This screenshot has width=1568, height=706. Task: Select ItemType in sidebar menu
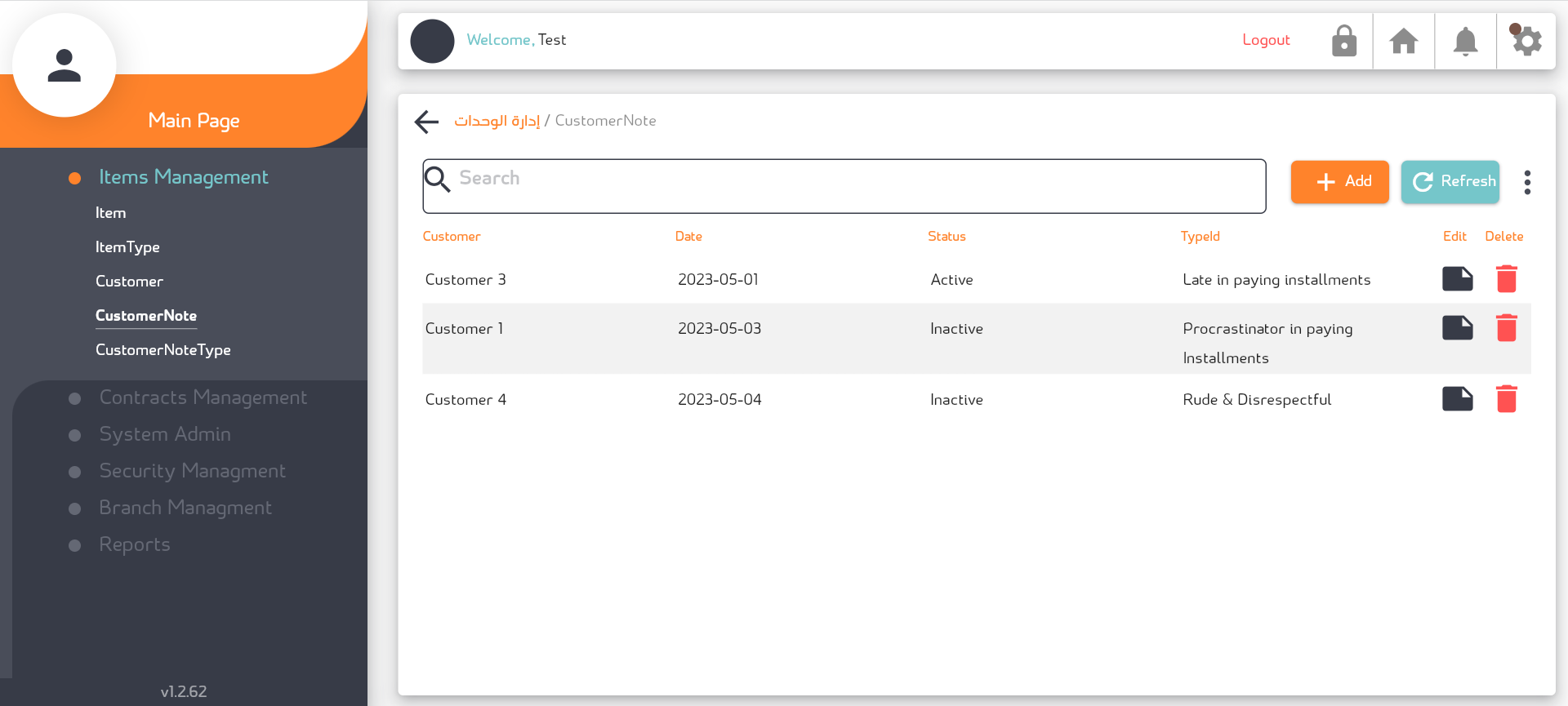(127, 246)
